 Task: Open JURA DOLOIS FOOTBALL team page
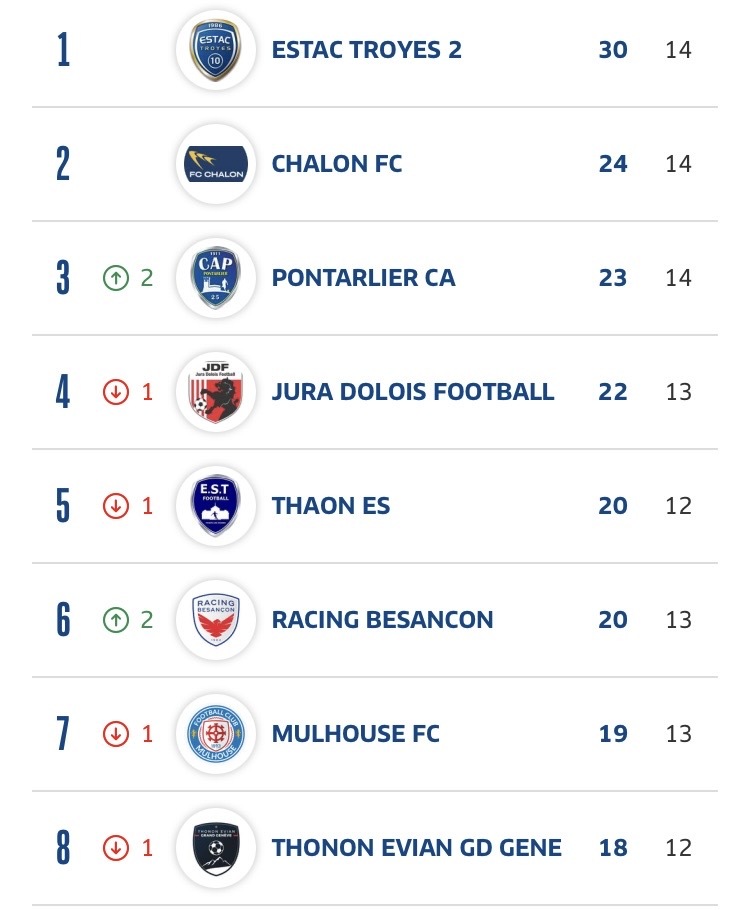point(412,392)
